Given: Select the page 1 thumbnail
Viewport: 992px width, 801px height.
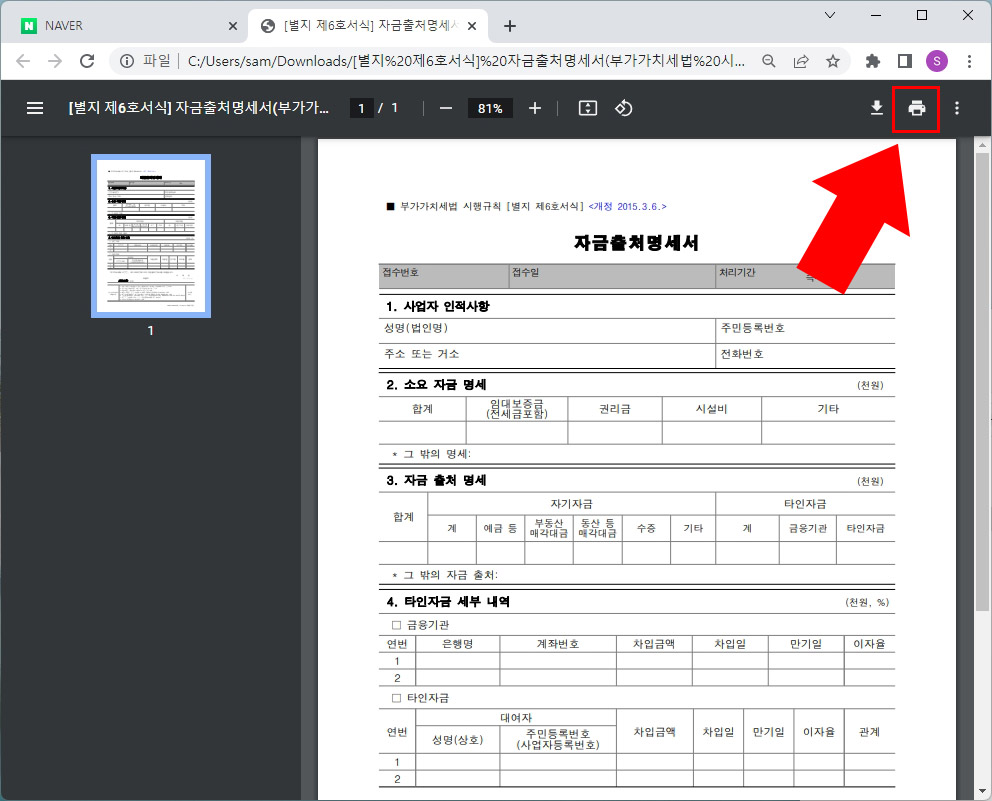Looking at the screenshot, I should 150,236.
